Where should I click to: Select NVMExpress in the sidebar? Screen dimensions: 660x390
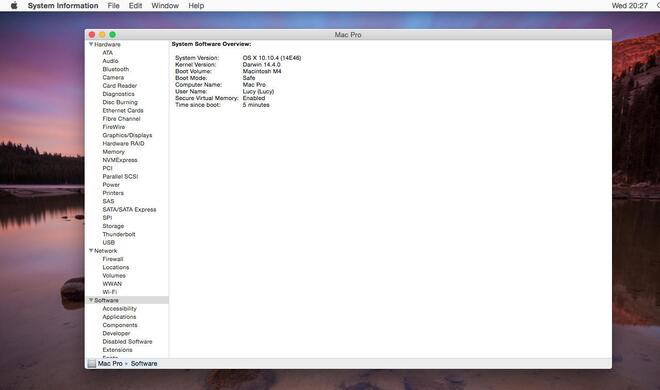coord(120,160)
